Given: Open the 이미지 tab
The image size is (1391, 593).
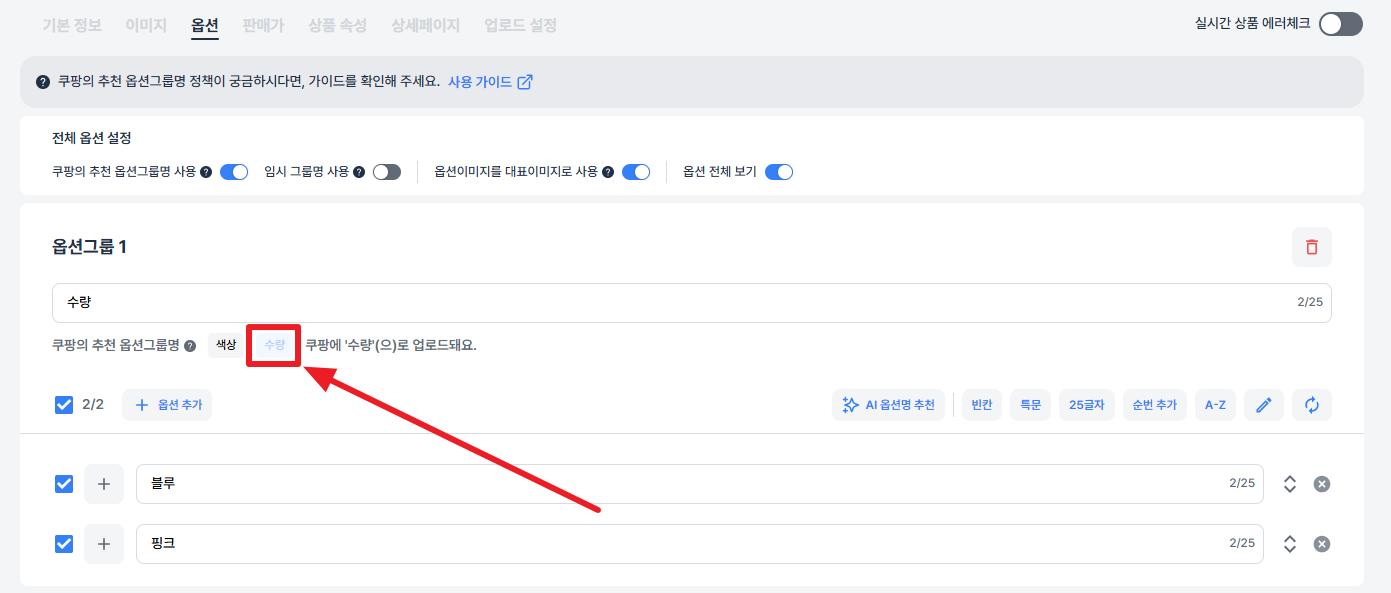Looking at the screenshot, I should pyautogui.click(x=146, y=25).
